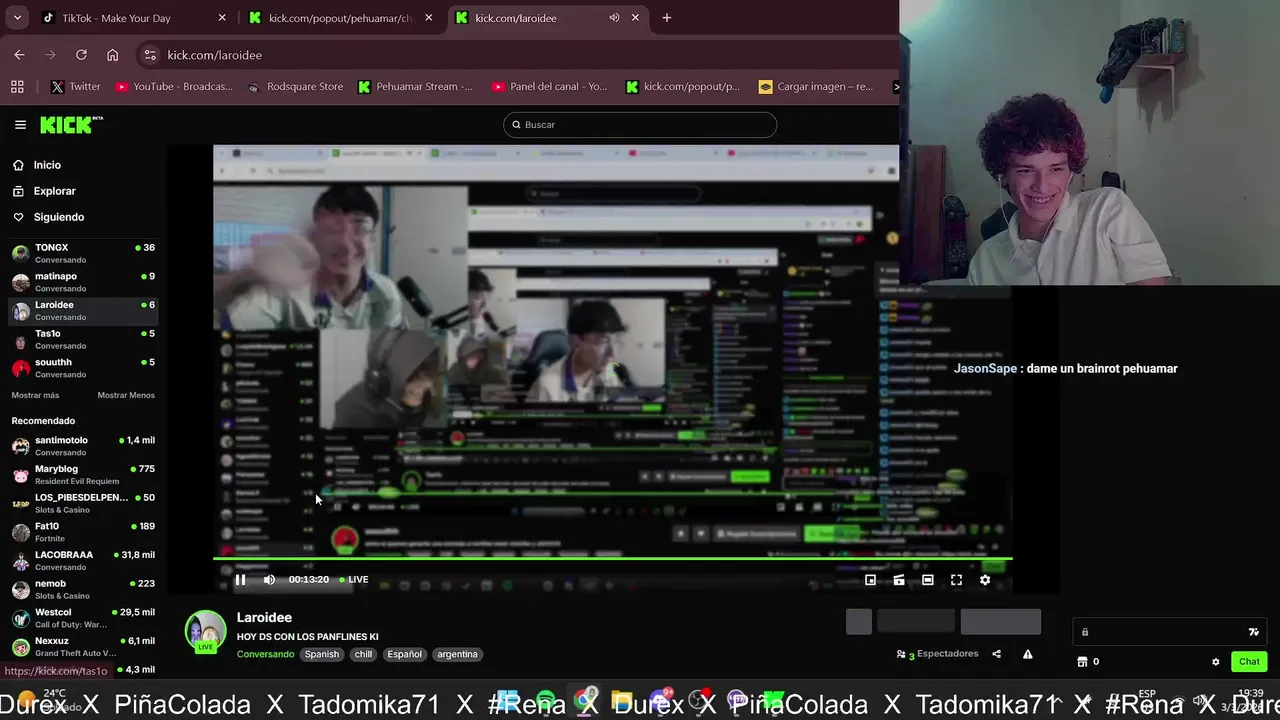Image resolution: width=1280 pixels, height=720 pixels.
Task: Open recommended channel LACOBRAAA
Action: [x=82, y=560]
